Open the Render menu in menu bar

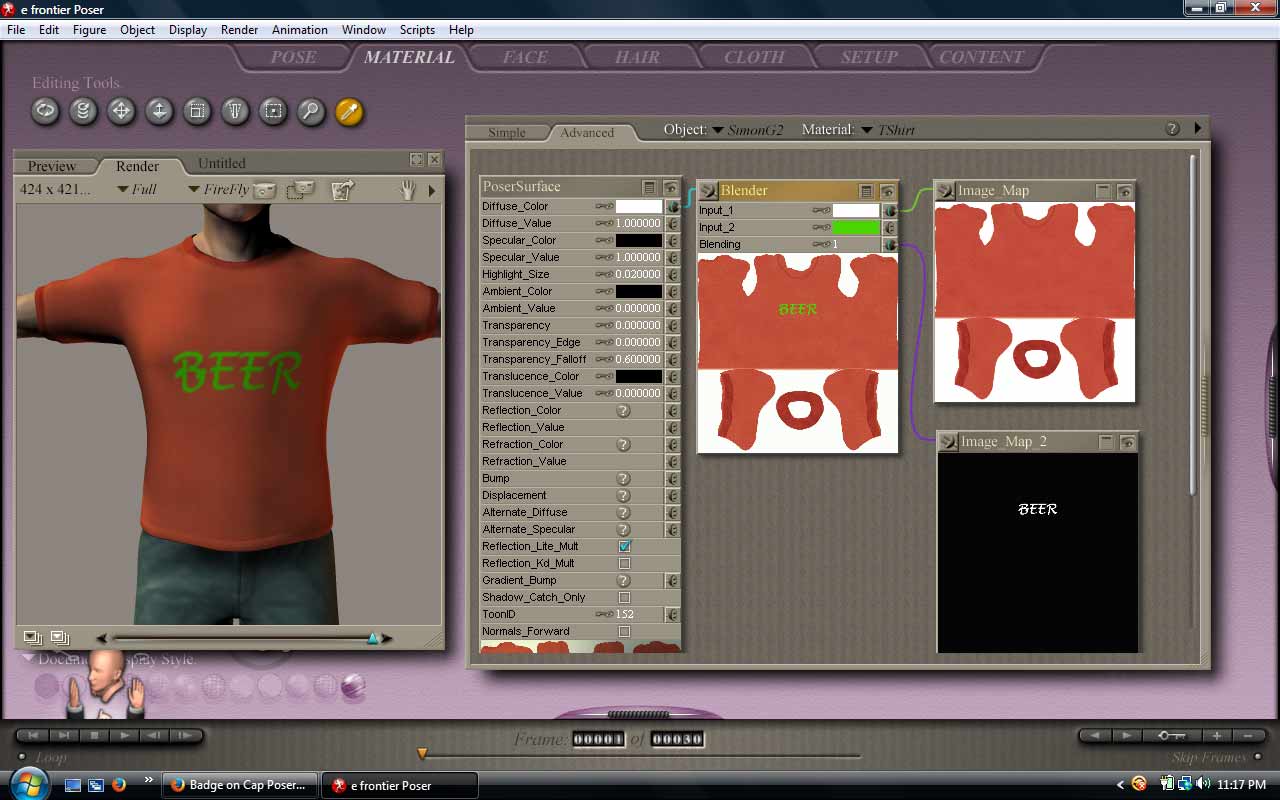tap(239, 30)
